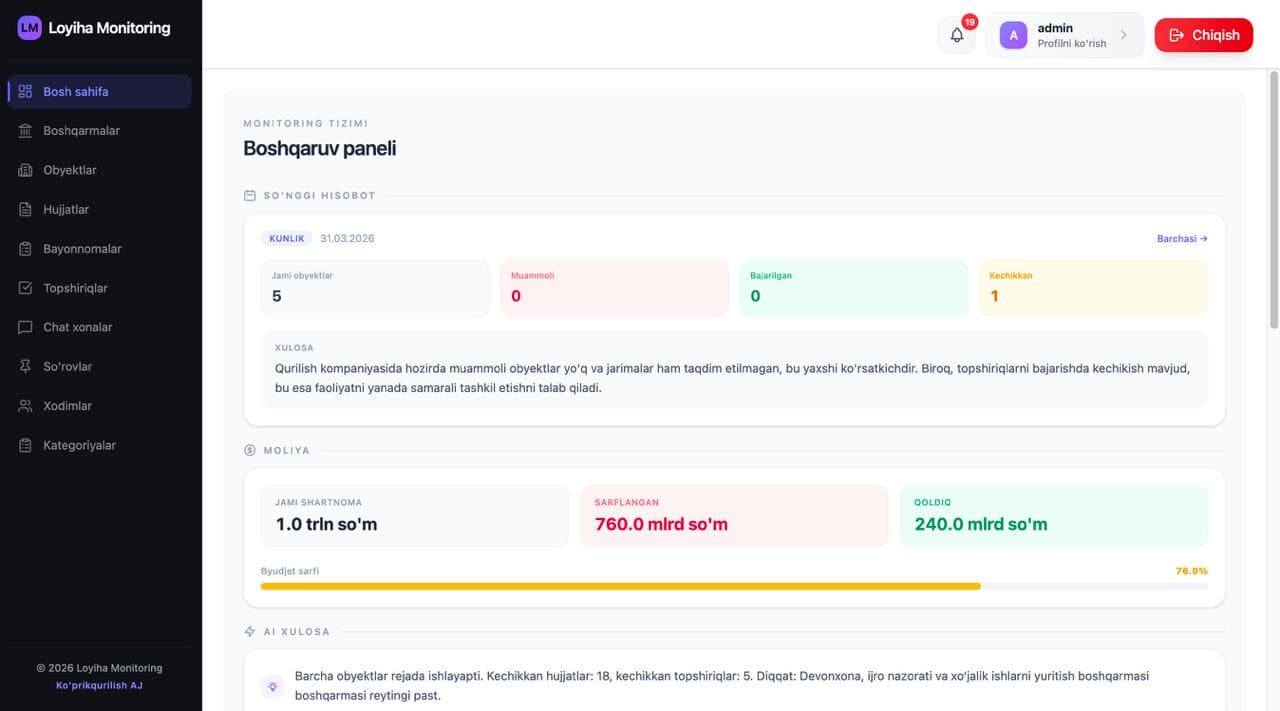Click the Bosh sahifa grid icon
1280x711 pixels.
click(x=26, y=91)
